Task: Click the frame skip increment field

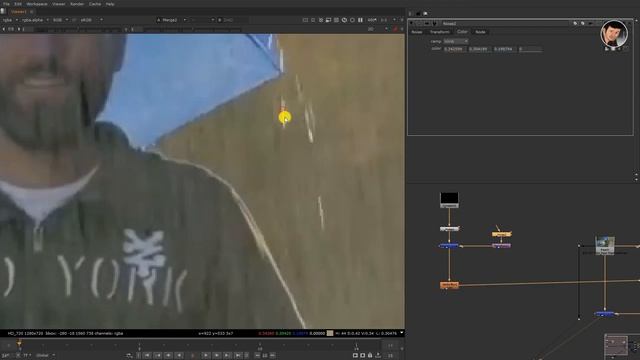Action: click(265, 356)
